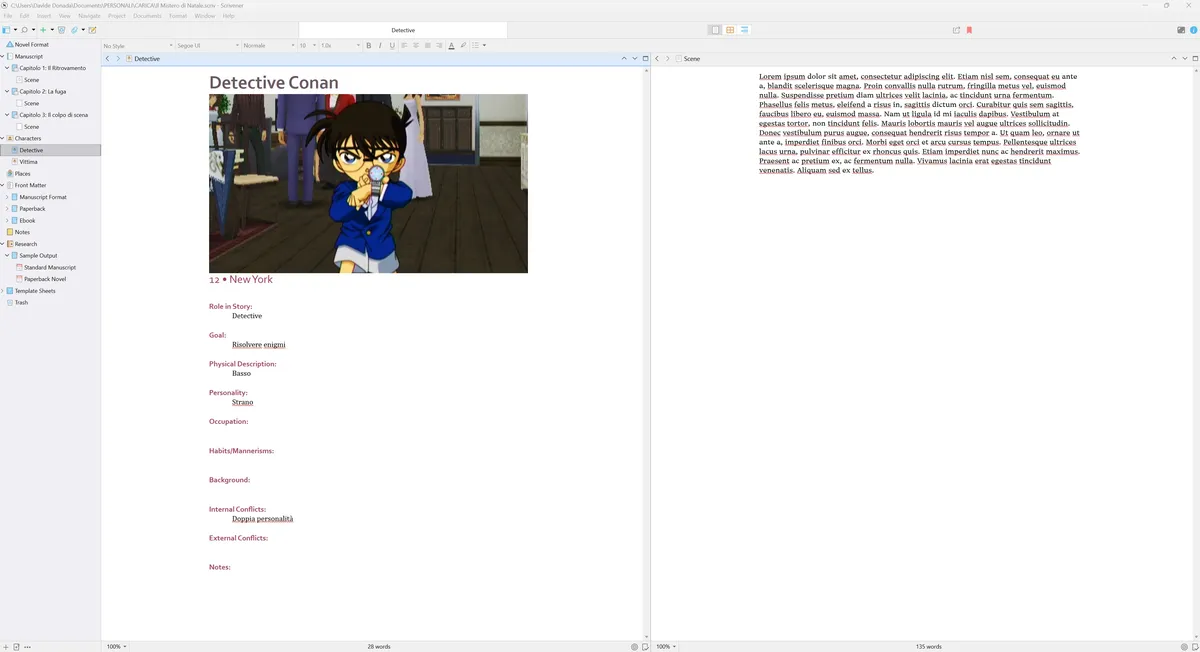The image size is (1200, 652).
Task: Open Quick Reference with the pencil-note icon
Action: pyautogui.click(x=92, y=30)
